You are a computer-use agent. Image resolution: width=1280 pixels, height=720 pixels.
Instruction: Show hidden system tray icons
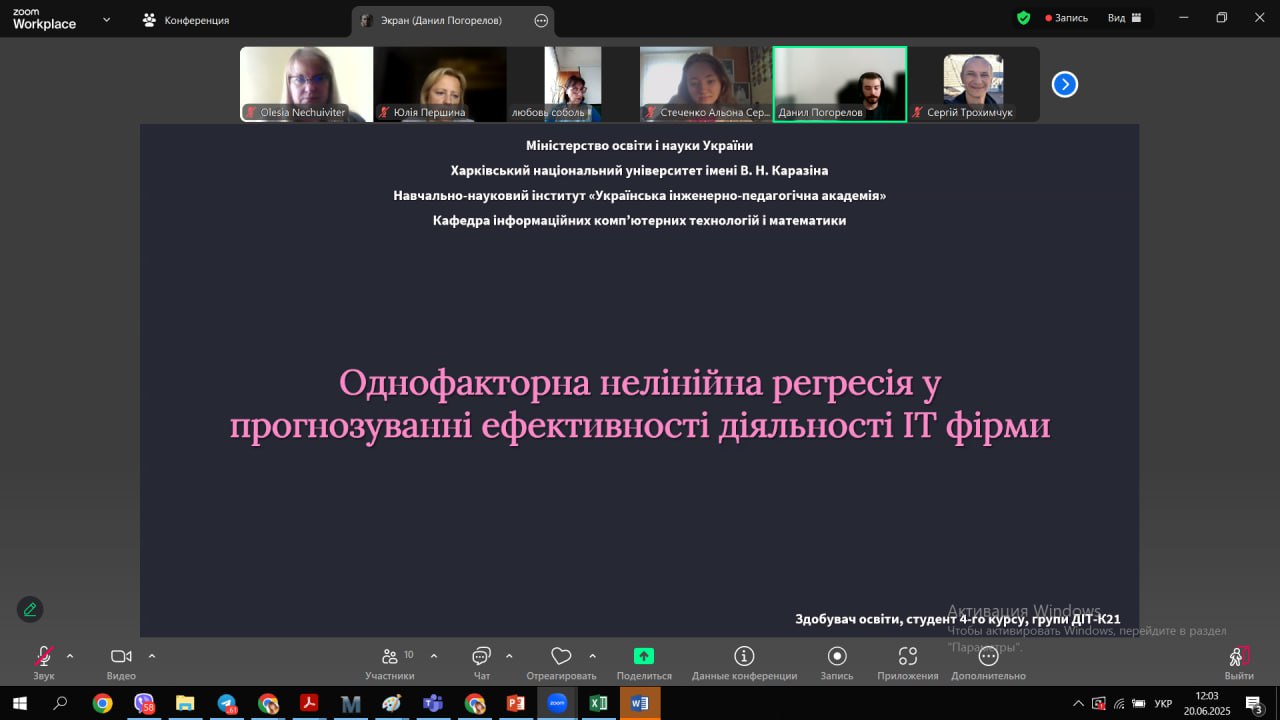pyautogui.click(x=1078, y=703)
